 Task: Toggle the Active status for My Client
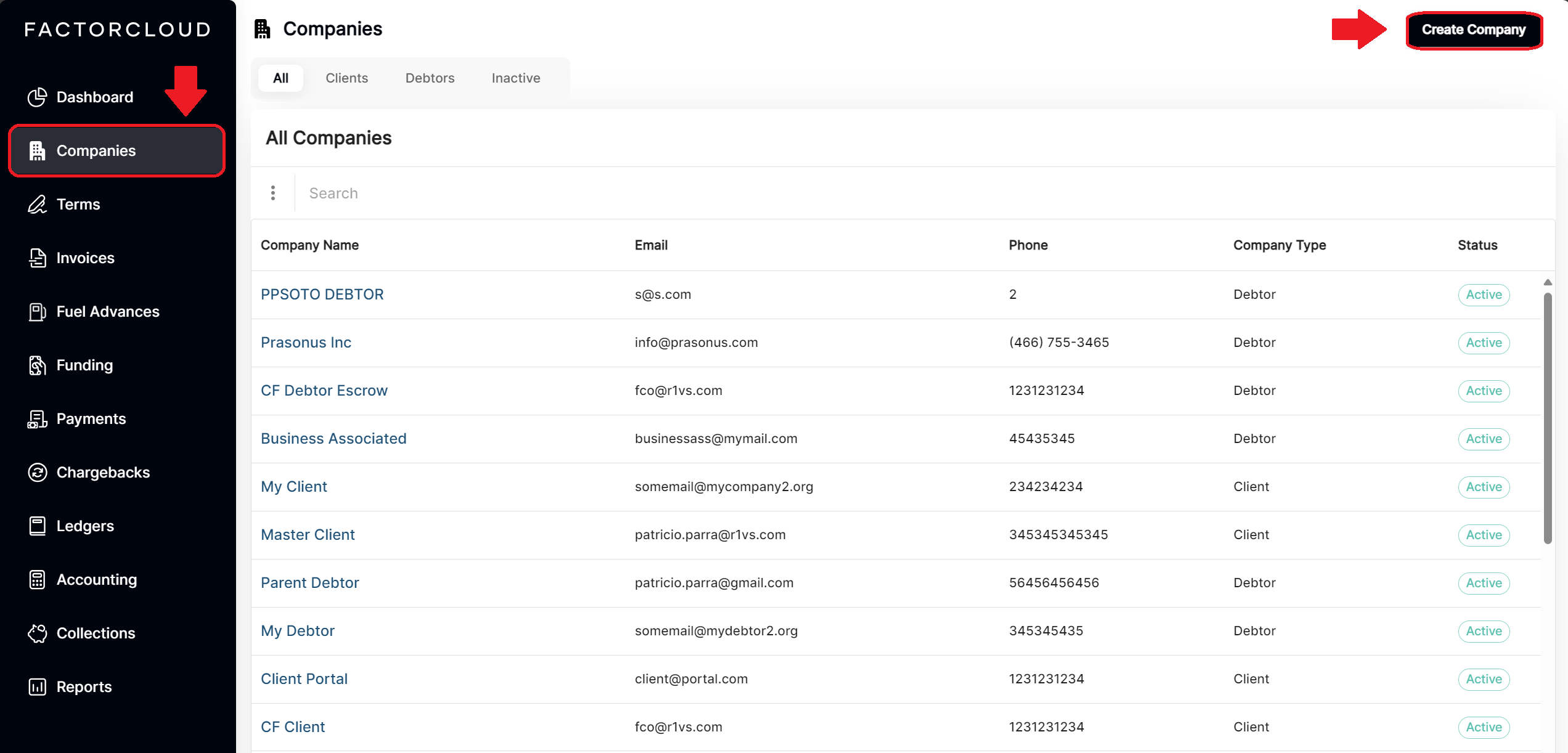coord(1483,487)
